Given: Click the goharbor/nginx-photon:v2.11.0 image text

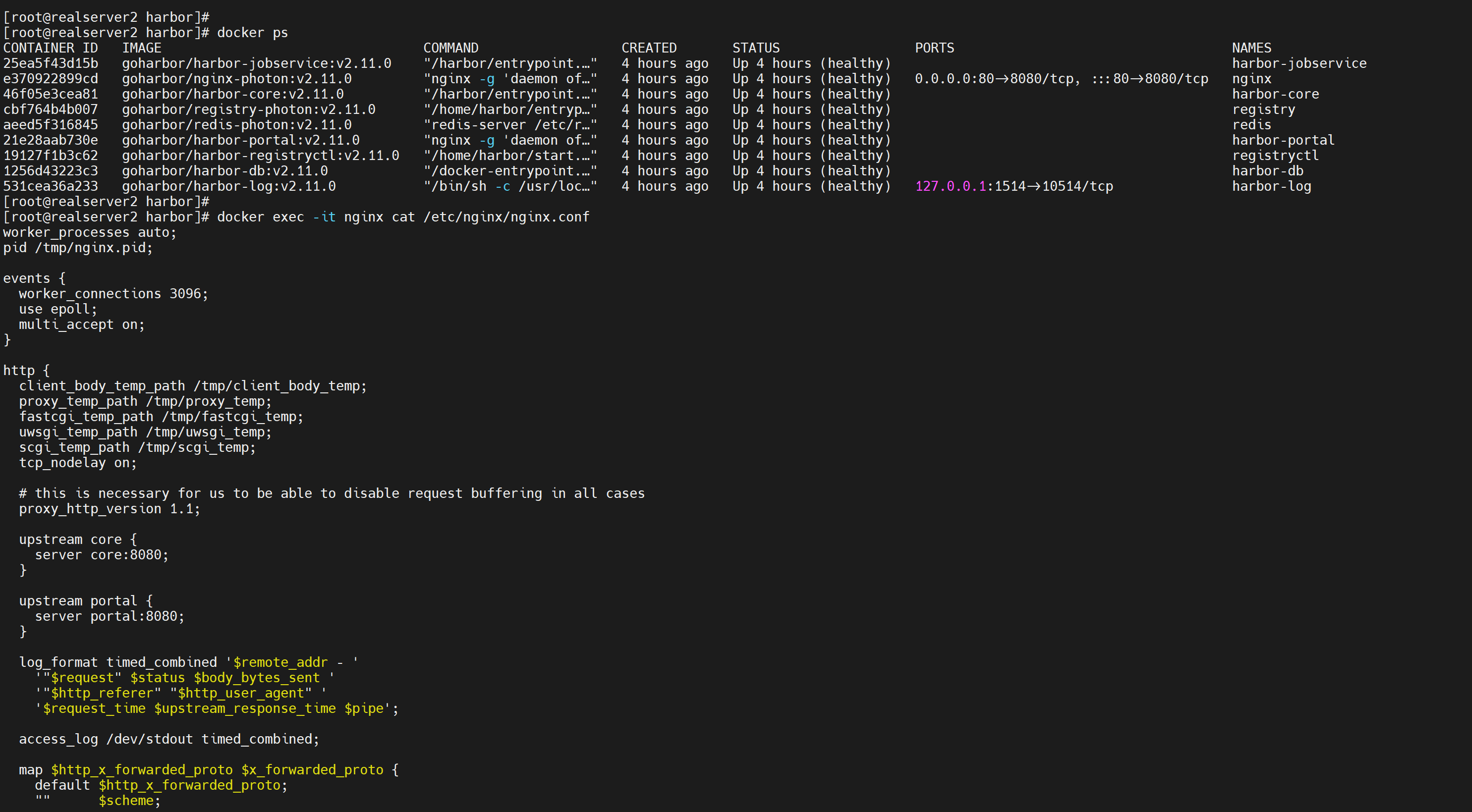Looking at the screenshot, I should click(236, 79).
